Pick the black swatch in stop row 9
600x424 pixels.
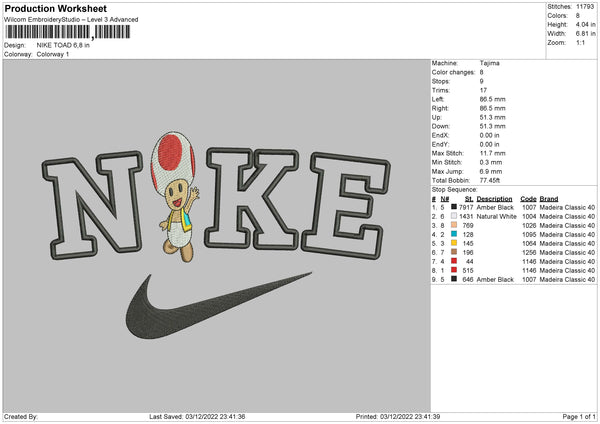pyautogui.click(x=454, y=279)
